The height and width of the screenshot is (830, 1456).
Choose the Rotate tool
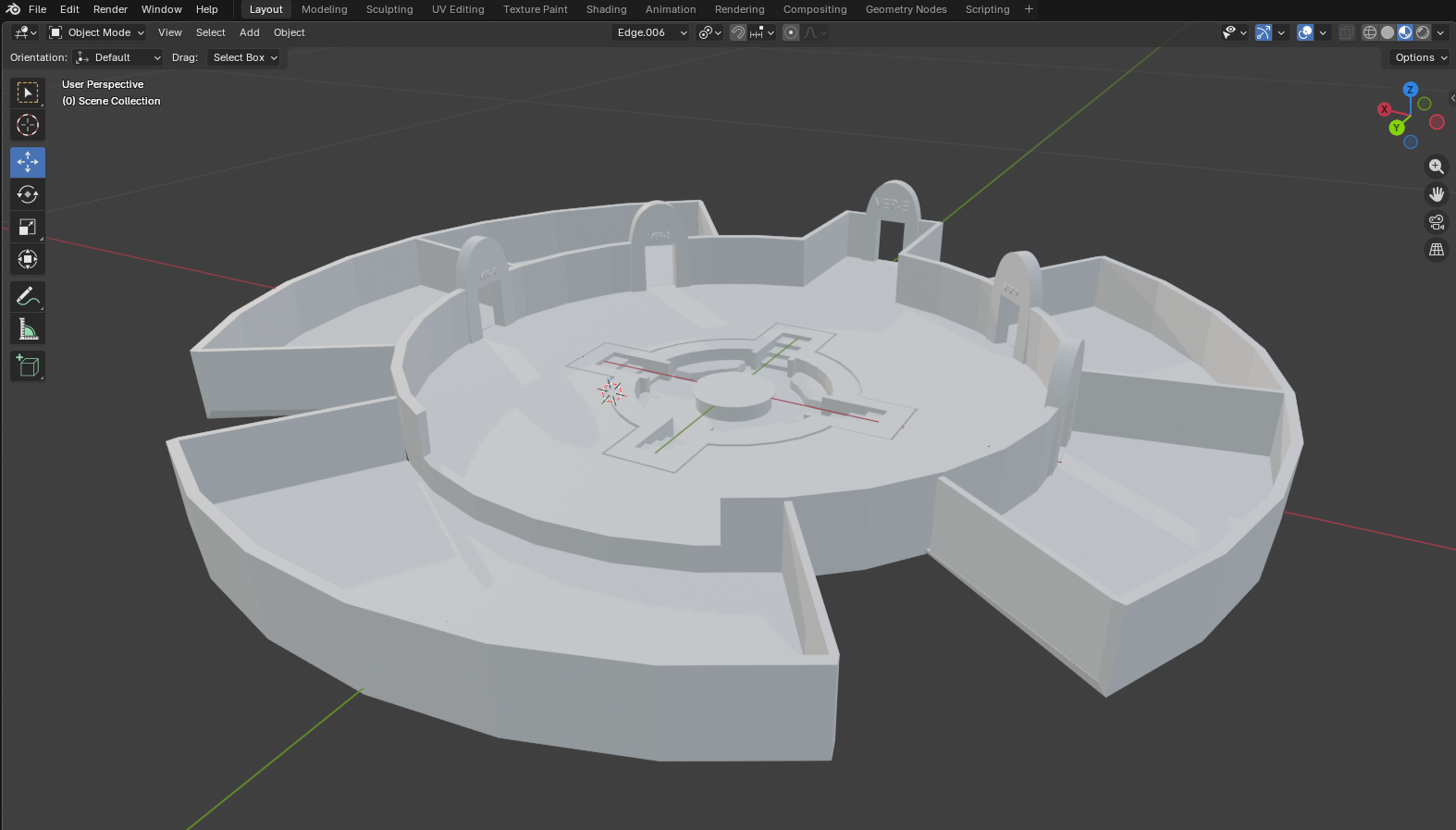pos(28,194)
